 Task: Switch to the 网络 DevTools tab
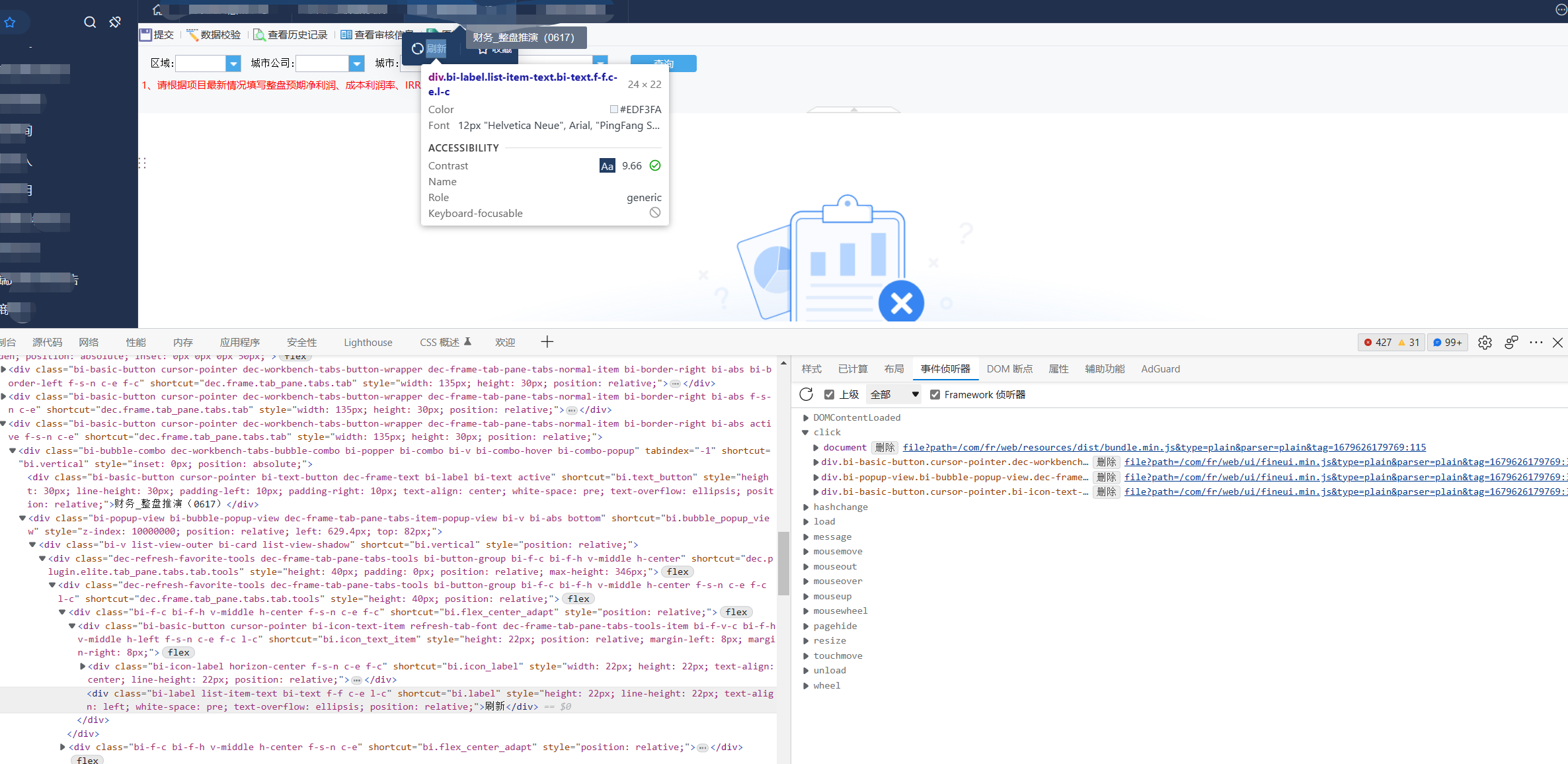(89, 342)
